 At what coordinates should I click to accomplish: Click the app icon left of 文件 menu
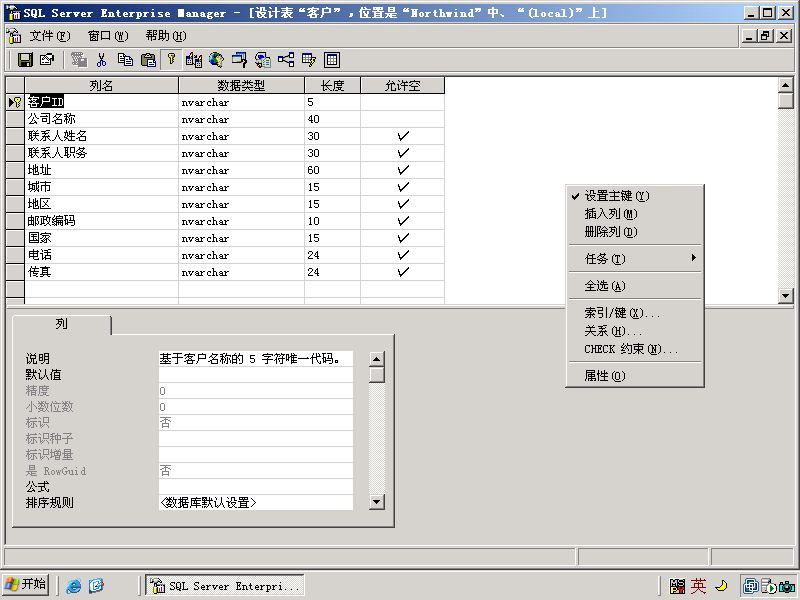[14, 36]
